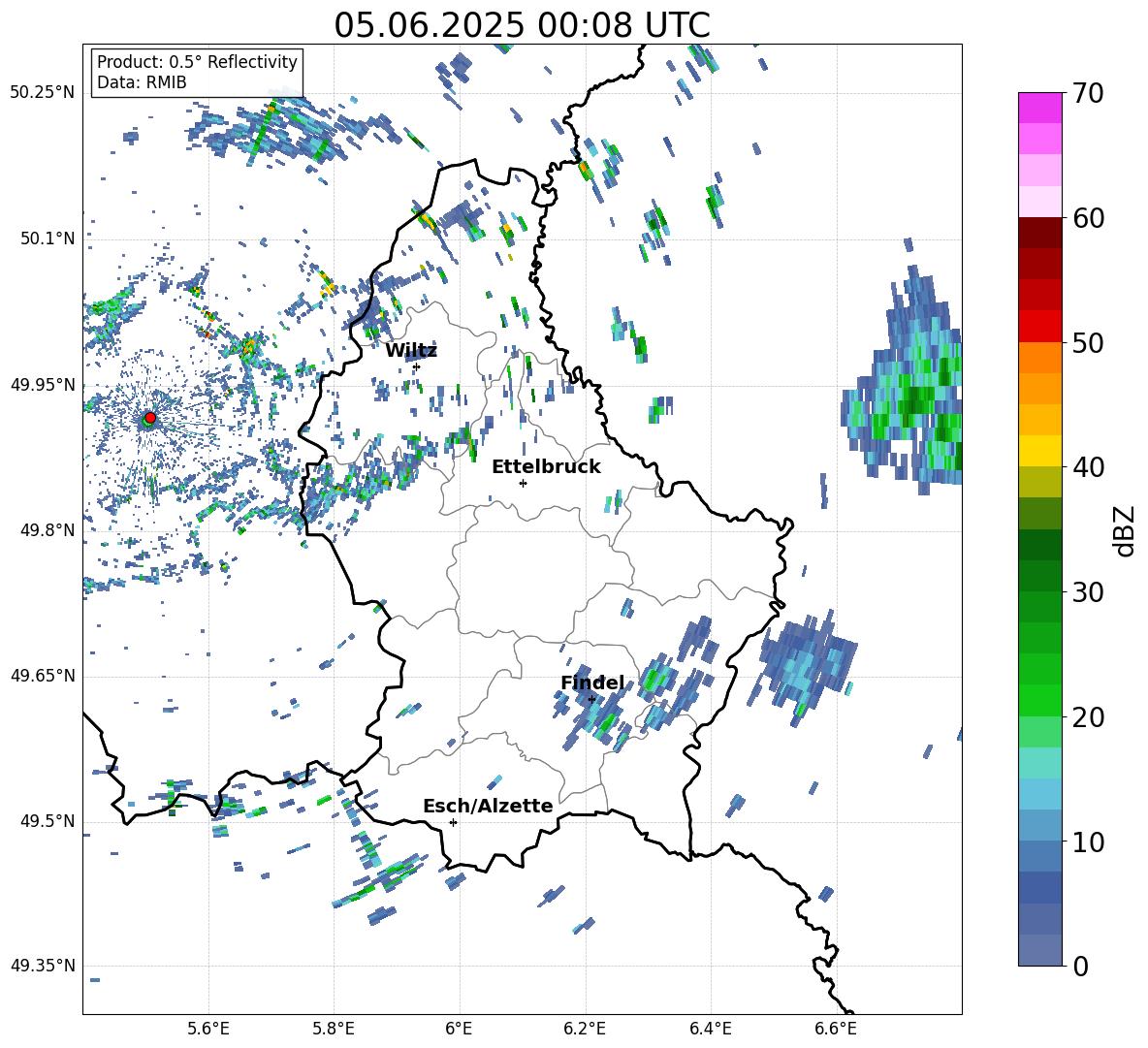
Task: Click the 5.8°E longitude label
Action: tap(334, 1029)
